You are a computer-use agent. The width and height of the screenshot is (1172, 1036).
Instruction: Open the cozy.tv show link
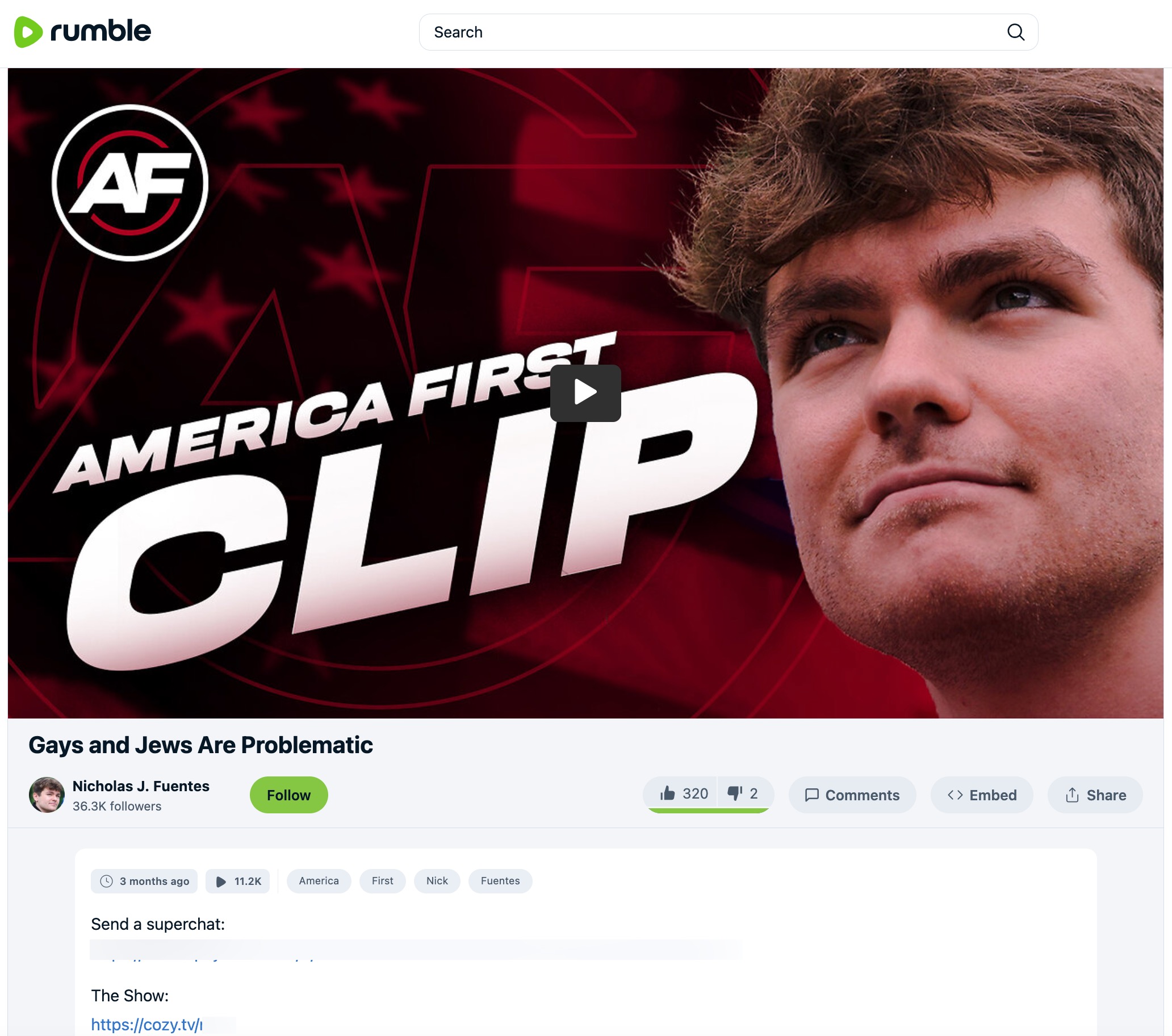146,1024
